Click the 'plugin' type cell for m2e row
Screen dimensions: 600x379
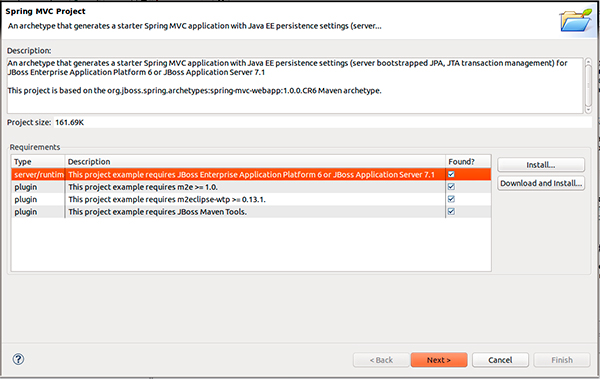click(x=26, y=187)
